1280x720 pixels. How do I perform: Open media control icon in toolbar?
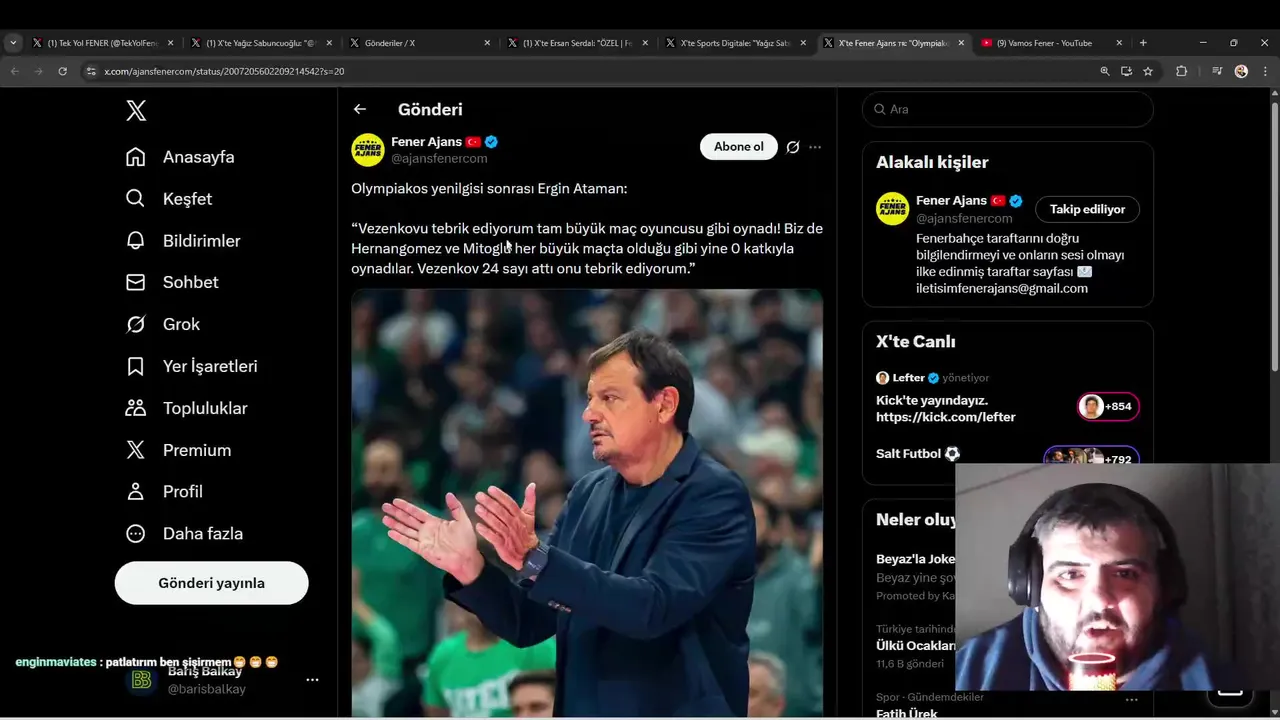click(1217, 71)
